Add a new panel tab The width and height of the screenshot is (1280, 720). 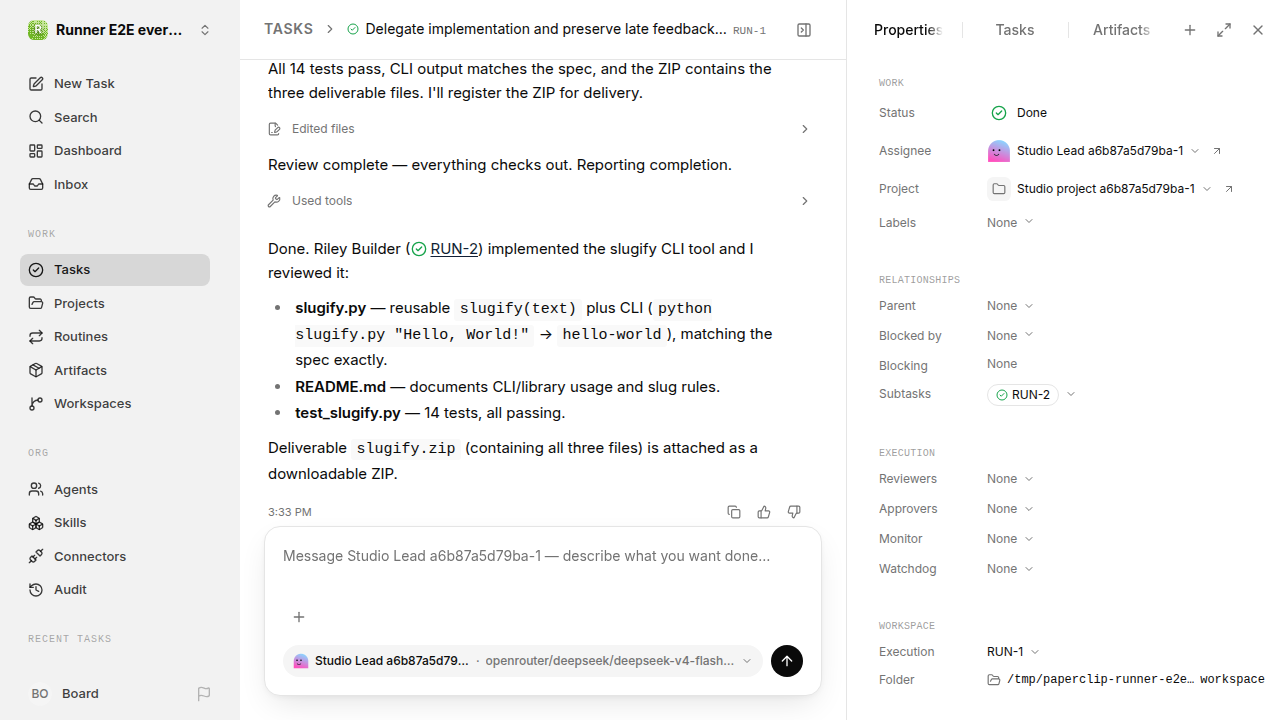1190,30
